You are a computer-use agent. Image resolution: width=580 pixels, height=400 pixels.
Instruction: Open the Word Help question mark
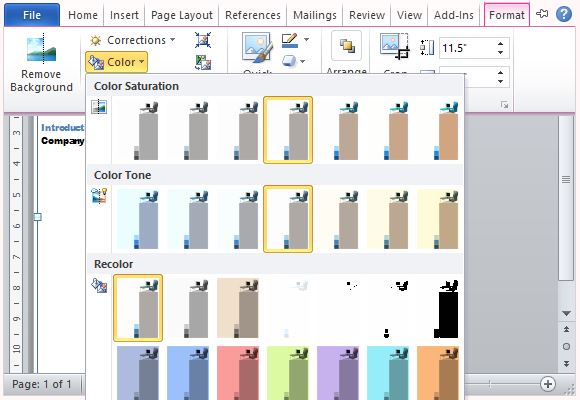pos(563,14)
